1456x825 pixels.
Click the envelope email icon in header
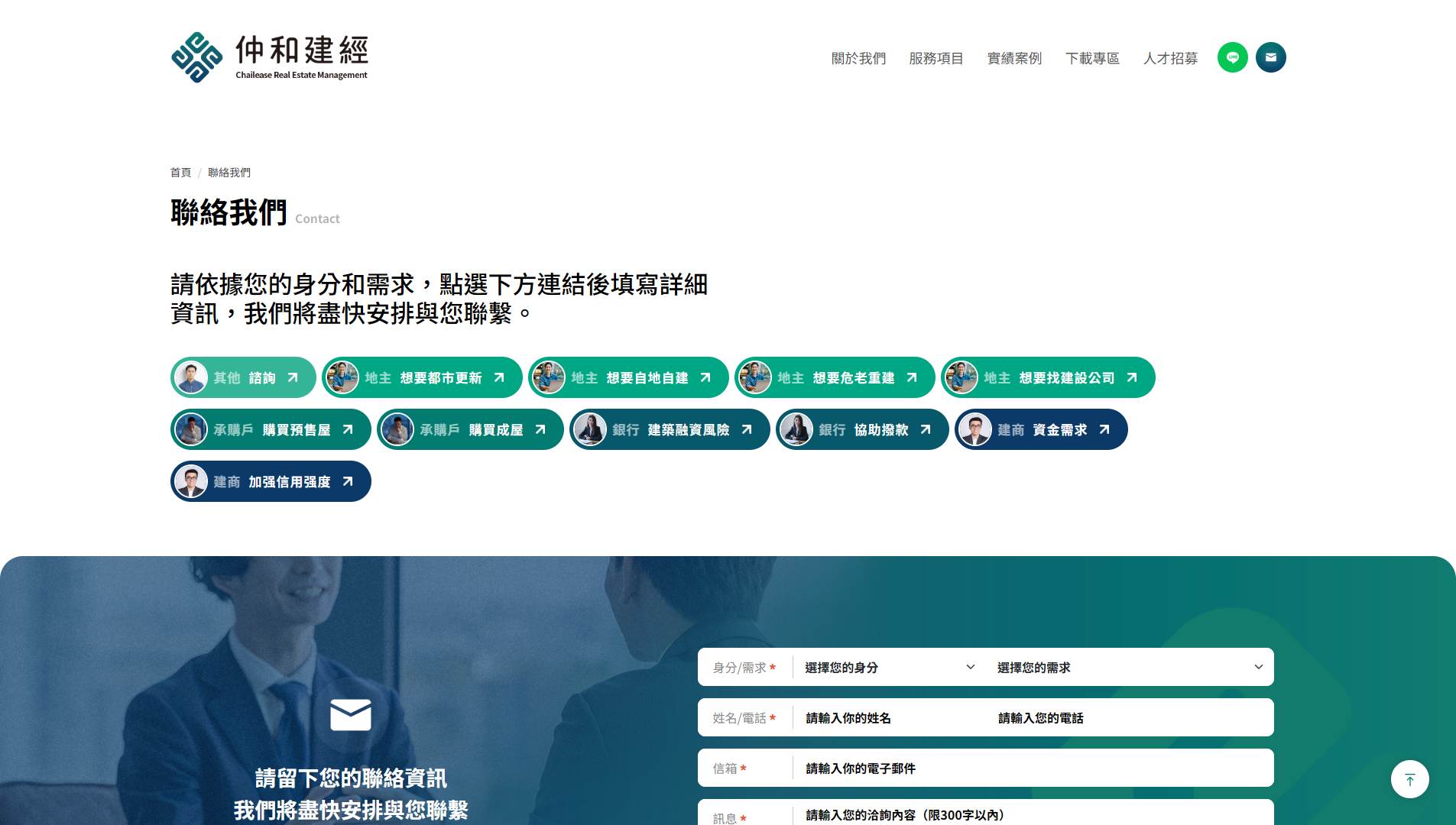pos(1270,57)
